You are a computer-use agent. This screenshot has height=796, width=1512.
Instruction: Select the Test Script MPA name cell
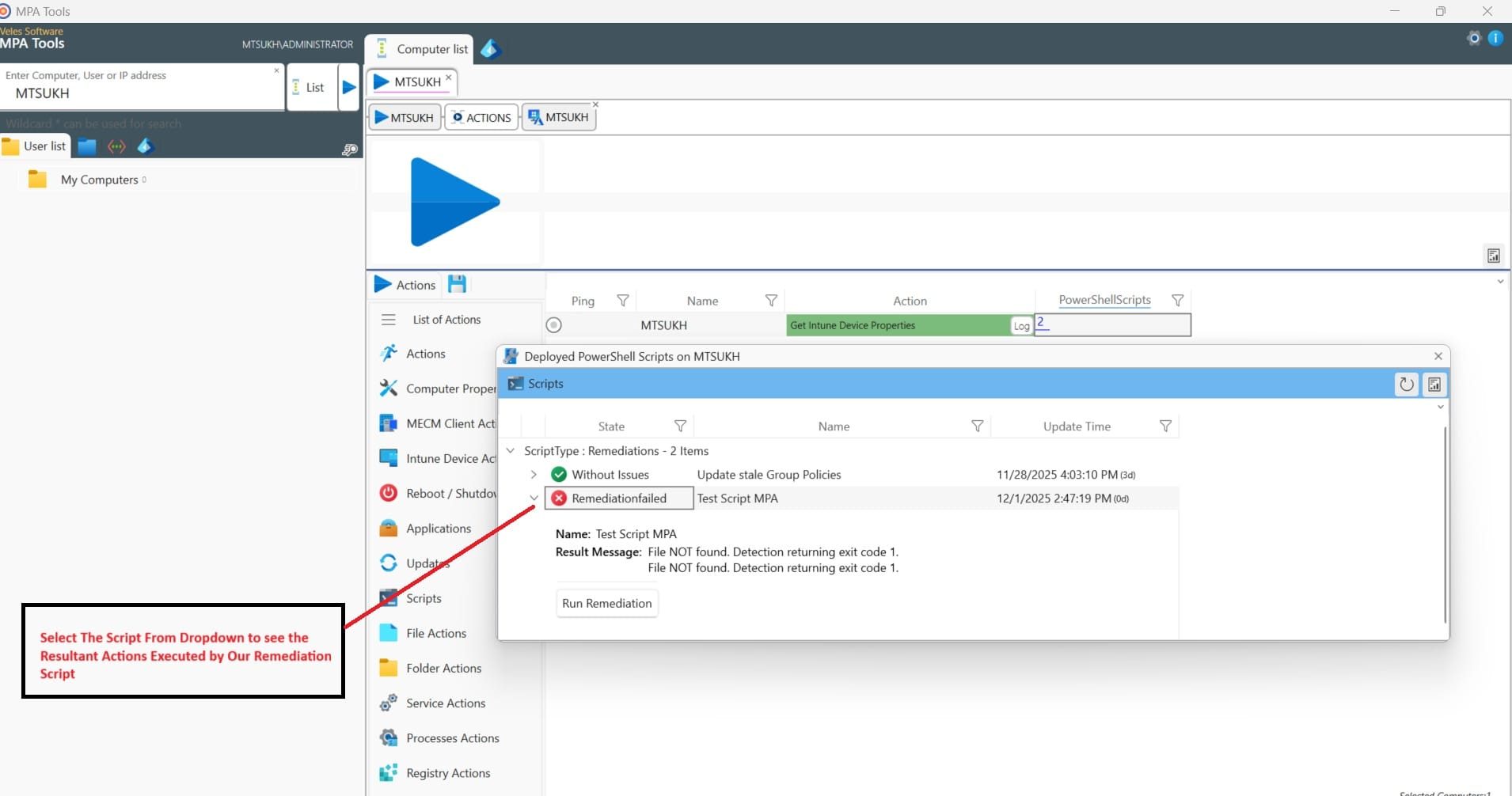tap(841, 498)
